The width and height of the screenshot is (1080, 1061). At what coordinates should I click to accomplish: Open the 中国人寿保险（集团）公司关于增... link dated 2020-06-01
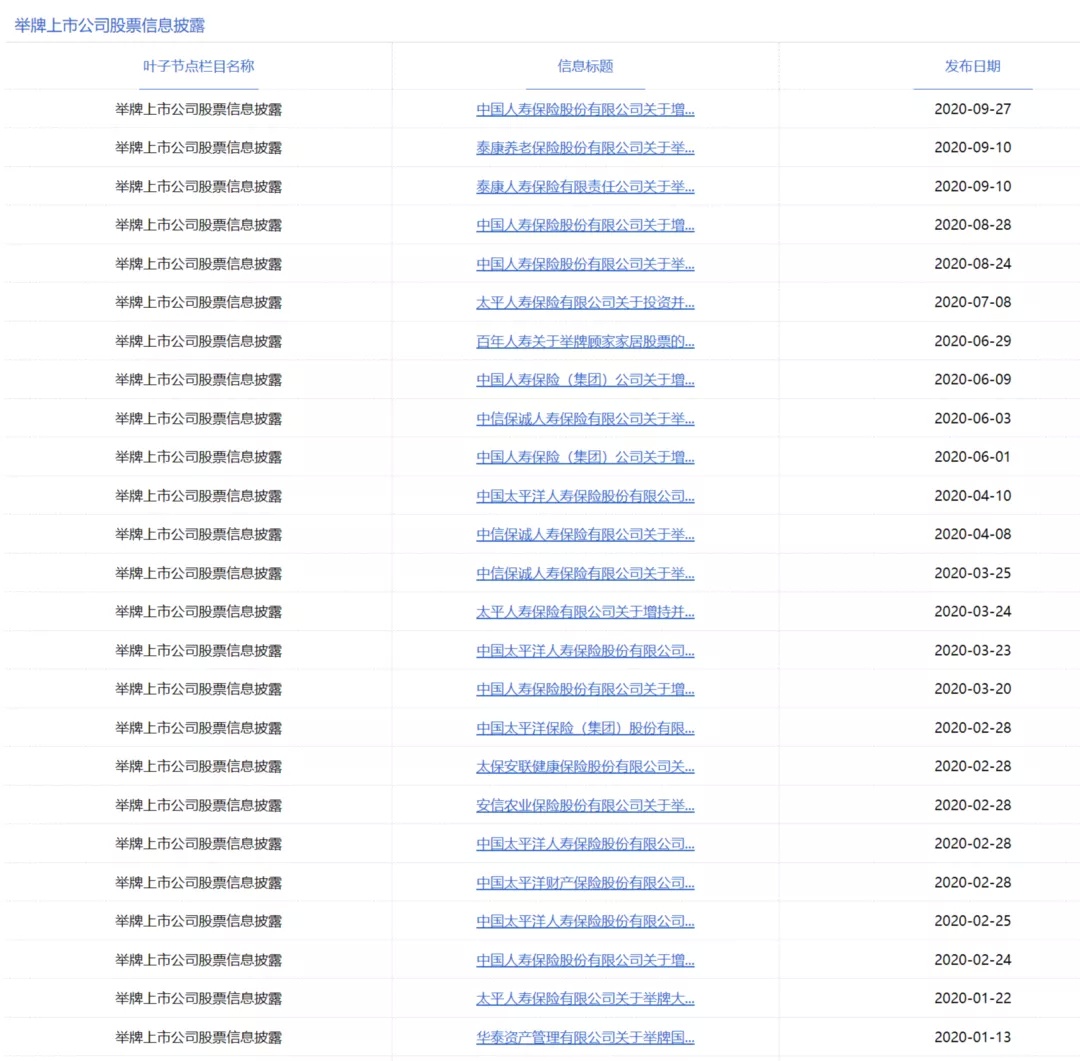click(x=585, y=457)
